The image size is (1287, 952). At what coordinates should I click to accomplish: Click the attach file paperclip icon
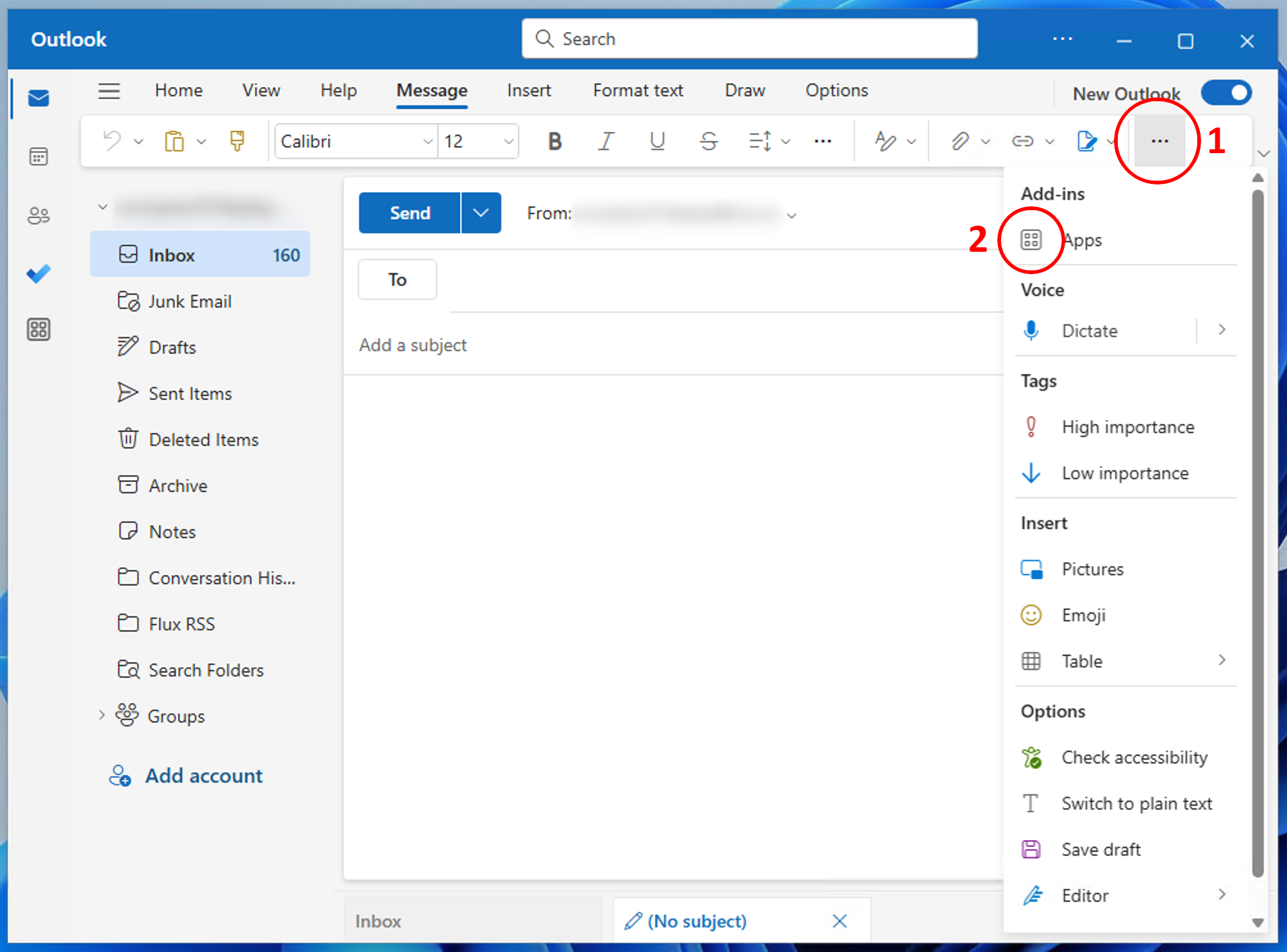(959, 141)
